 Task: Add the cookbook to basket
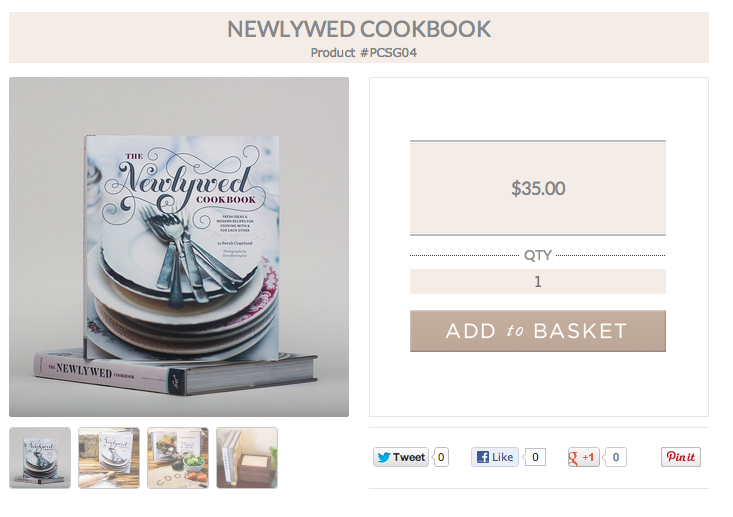(x=538, y=331)
